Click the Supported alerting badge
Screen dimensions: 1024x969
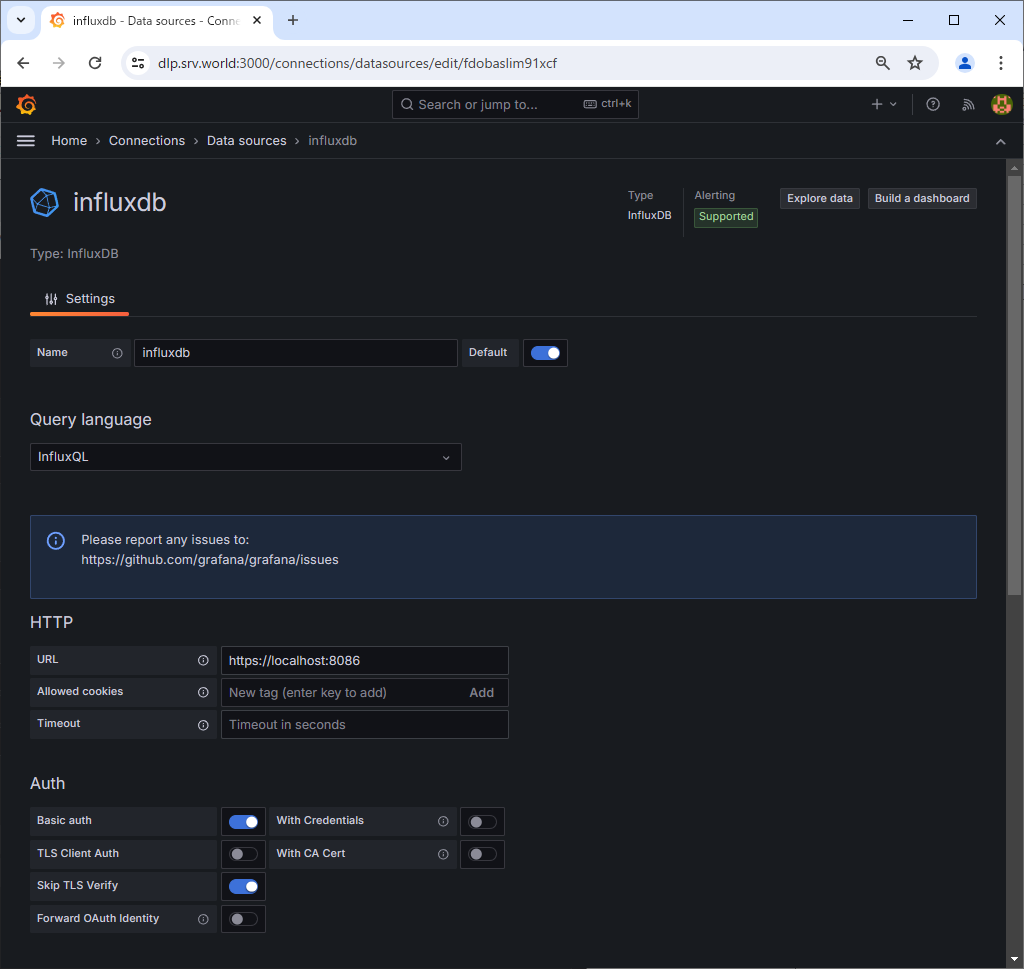coord(726,217)
